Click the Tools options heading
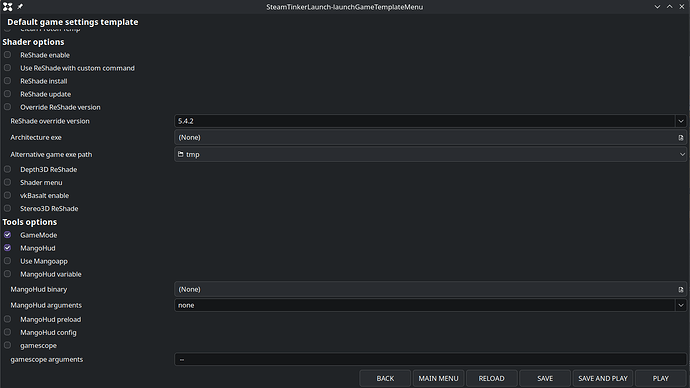This screenshot has width=690, height=388. tap(29, 222)
